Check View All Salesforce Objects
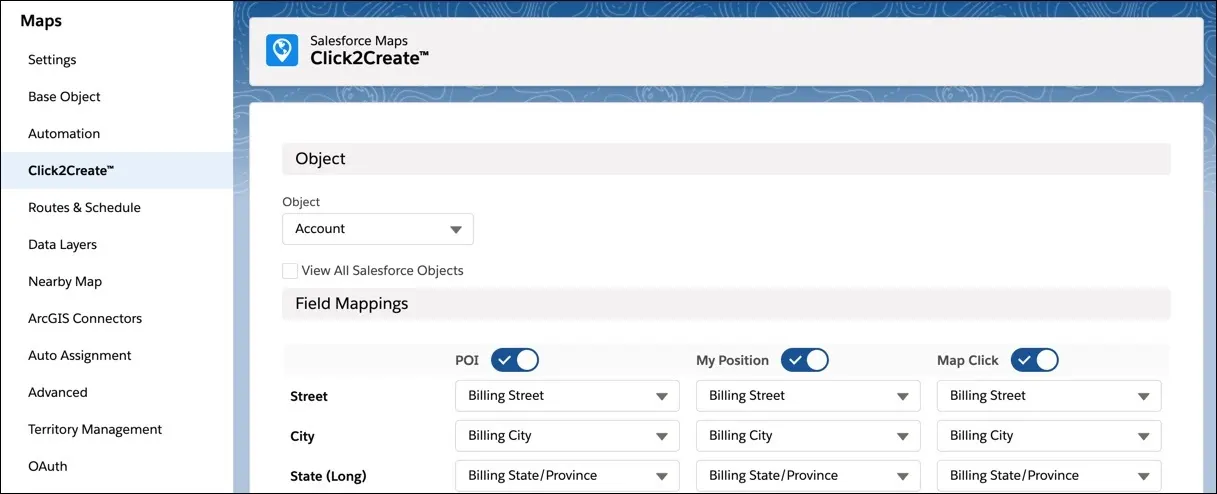Image resolution: width=1217 pixels, height=494 pixels. pyautogui.click(x=290, y=270)
